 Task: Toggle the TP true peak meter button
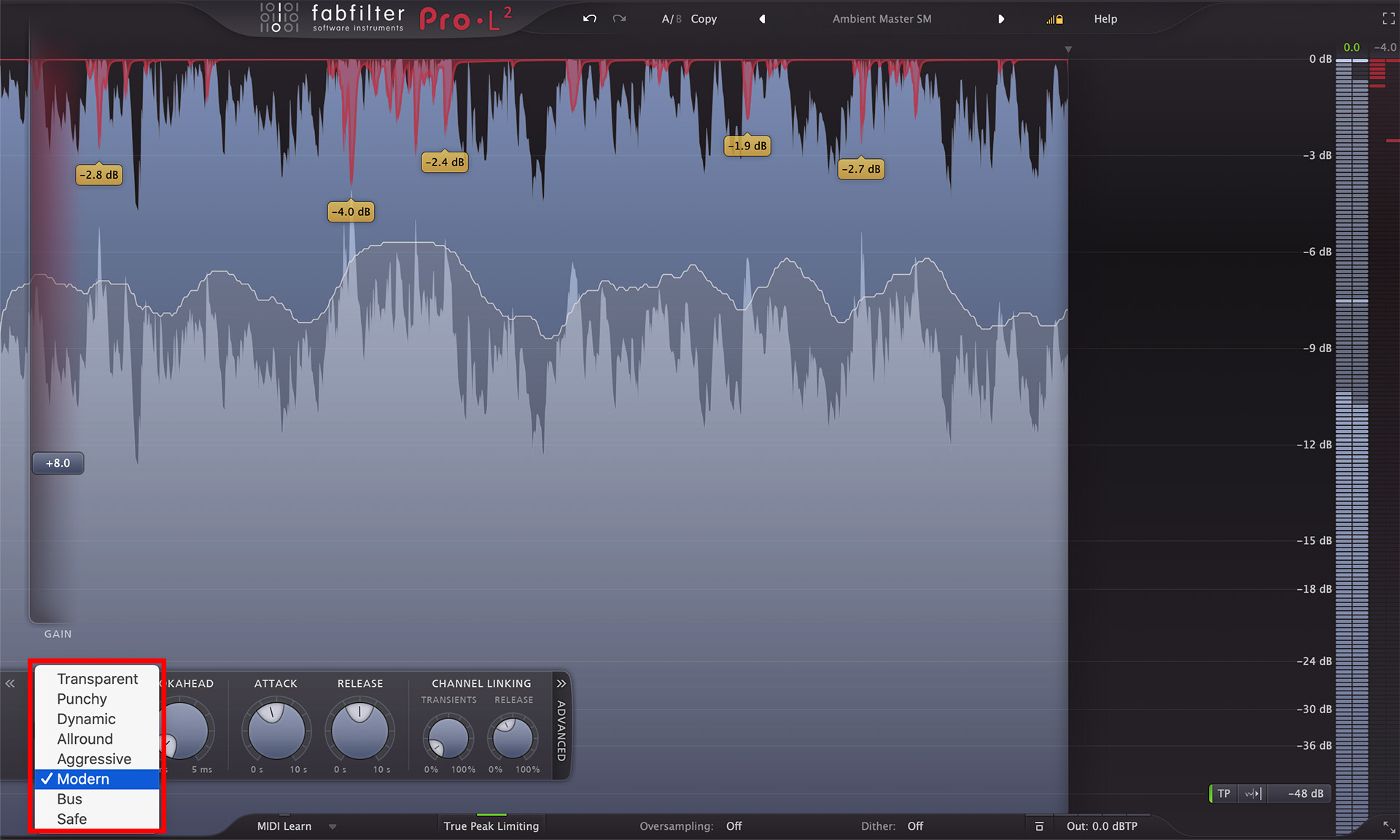pos(1224,793)
